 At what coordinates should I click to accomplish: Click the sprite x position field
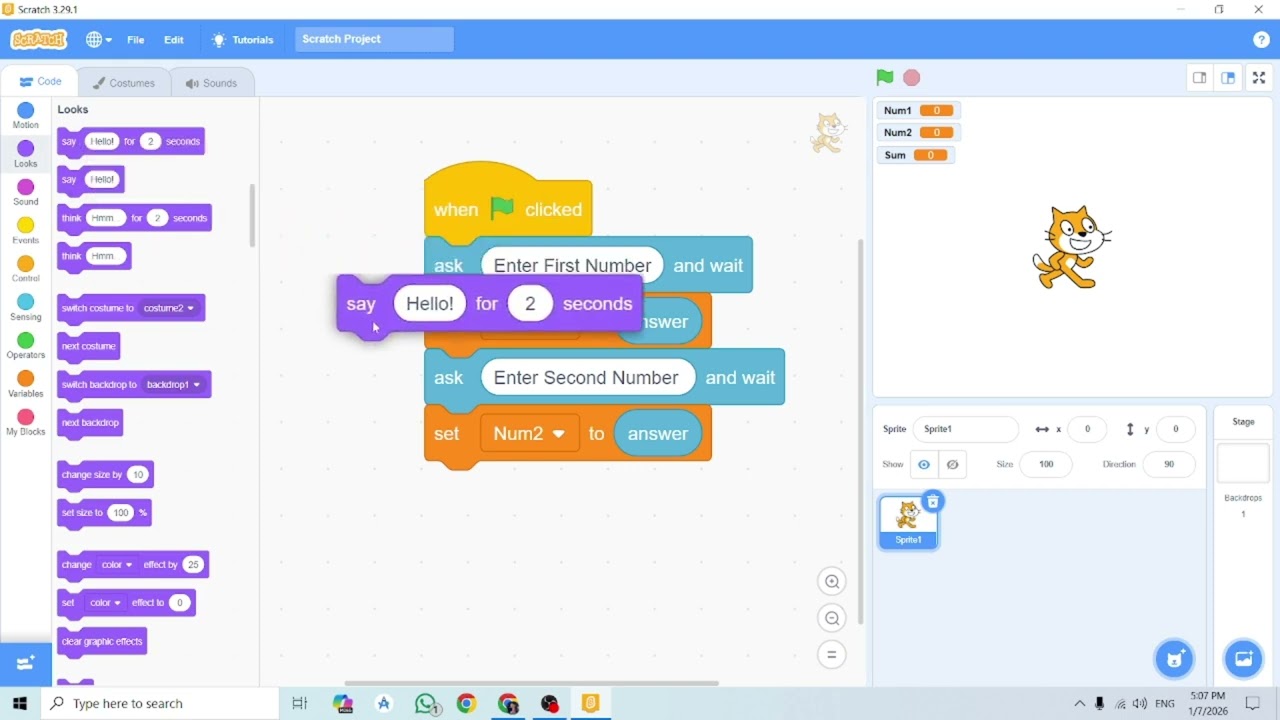click(x=1087, y=429)
